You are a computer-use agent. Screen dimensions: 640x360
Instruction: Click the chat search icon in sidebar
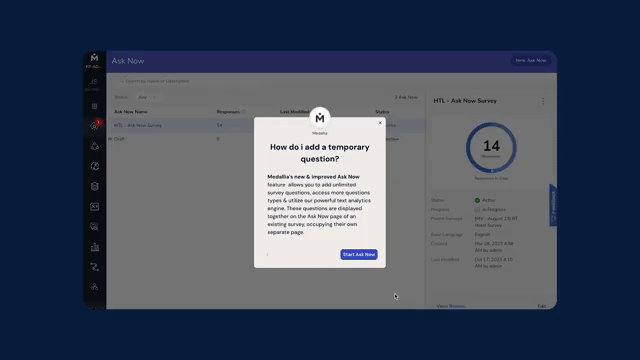[94, 227]
